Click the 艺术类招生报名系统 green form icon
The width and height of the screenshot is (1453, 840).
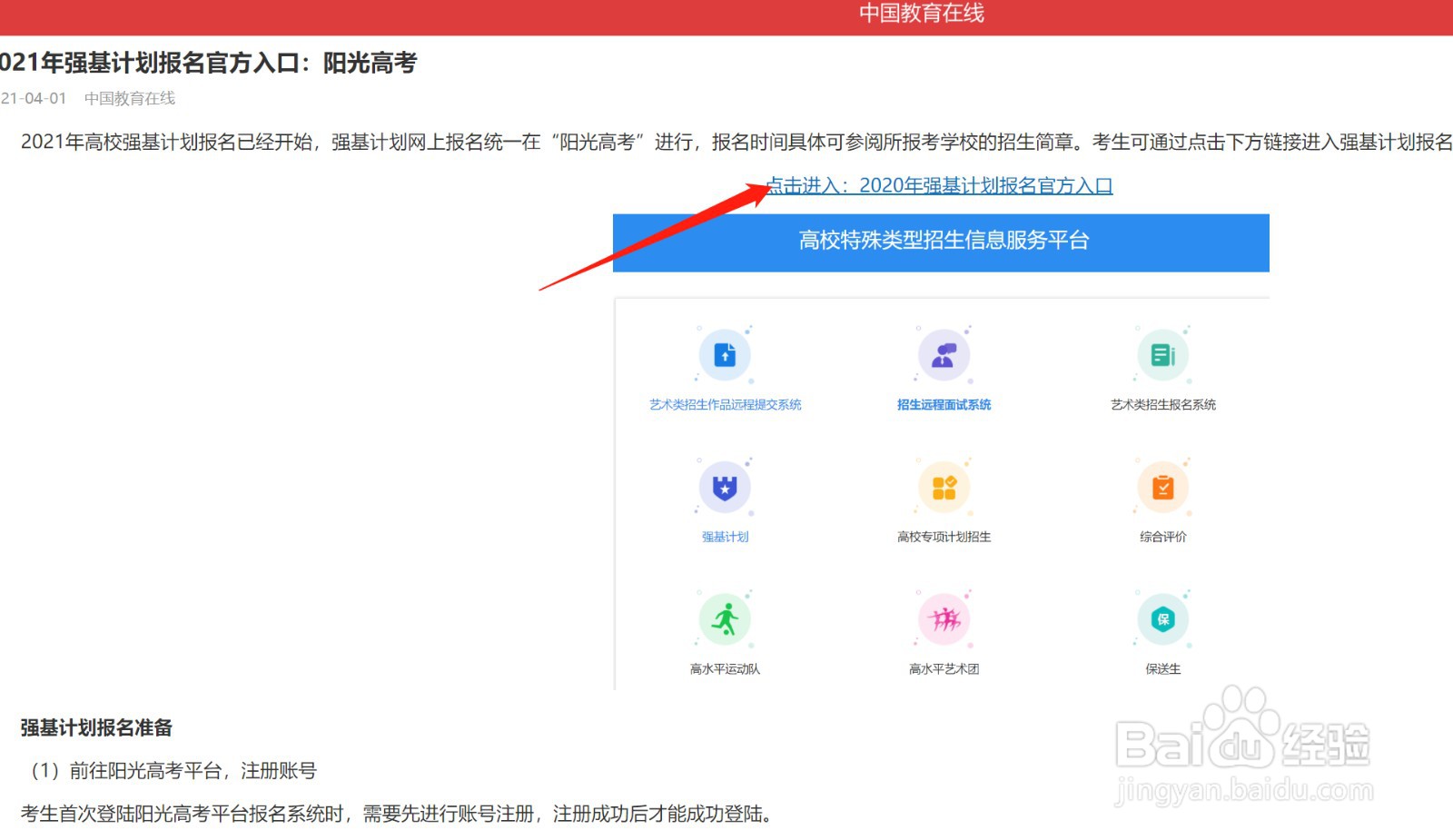pyautogui.click(x=1163, y=355)
